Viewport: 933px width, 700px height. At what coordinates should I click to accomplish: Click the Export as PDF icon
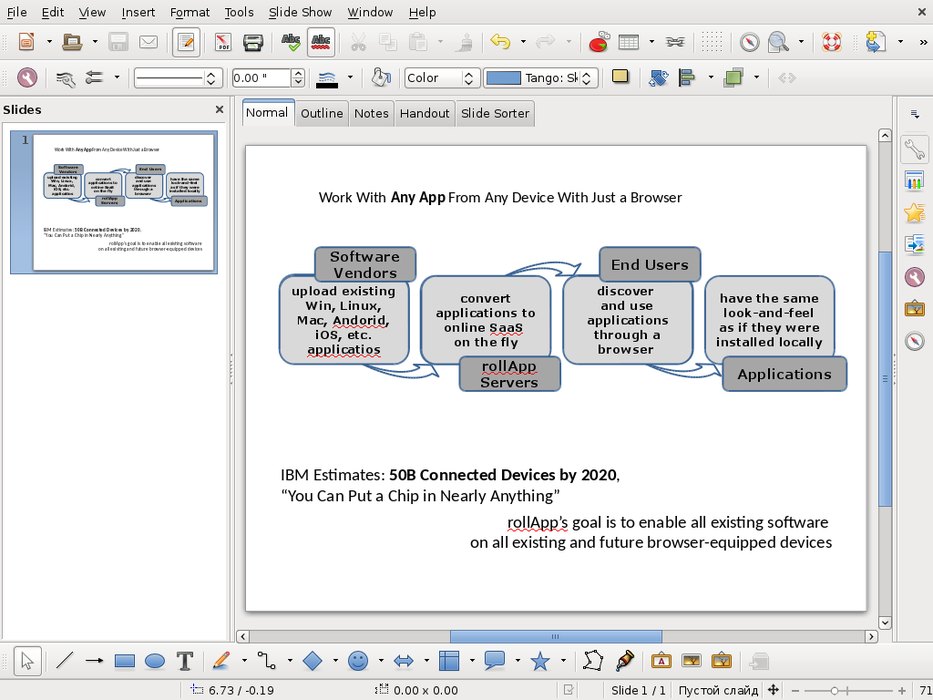click(224, 42)
